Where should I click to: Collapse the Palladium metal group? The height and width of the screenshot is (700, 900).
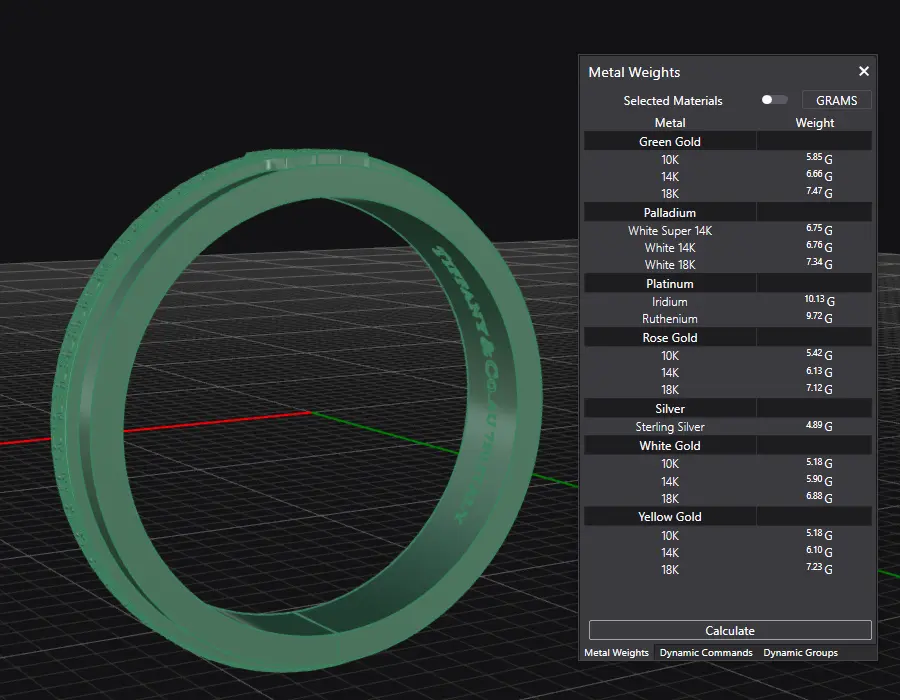pos(669,213)
